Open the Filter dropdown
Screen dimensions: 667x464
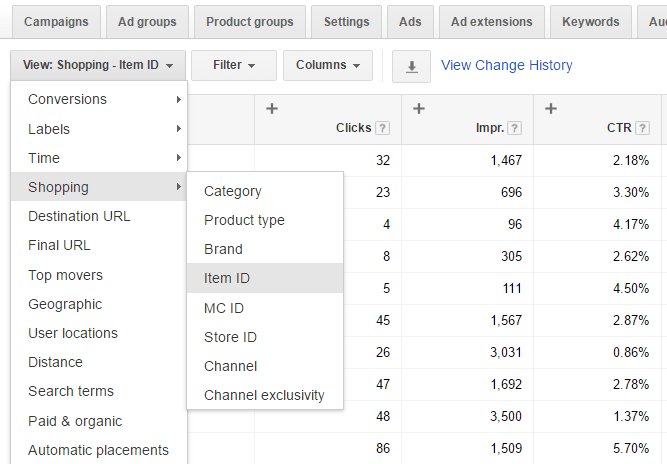pyautogui.click(x=233, y=66)
